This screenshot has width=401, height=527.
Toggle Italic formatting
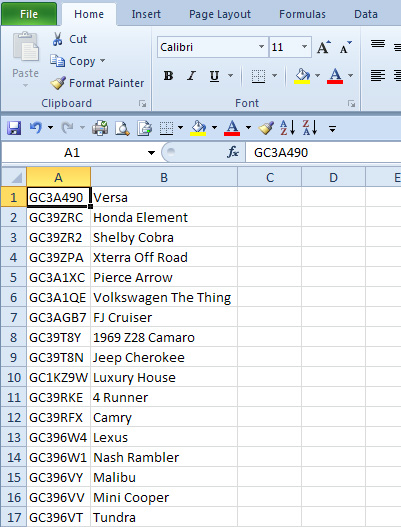click(191, 76)
